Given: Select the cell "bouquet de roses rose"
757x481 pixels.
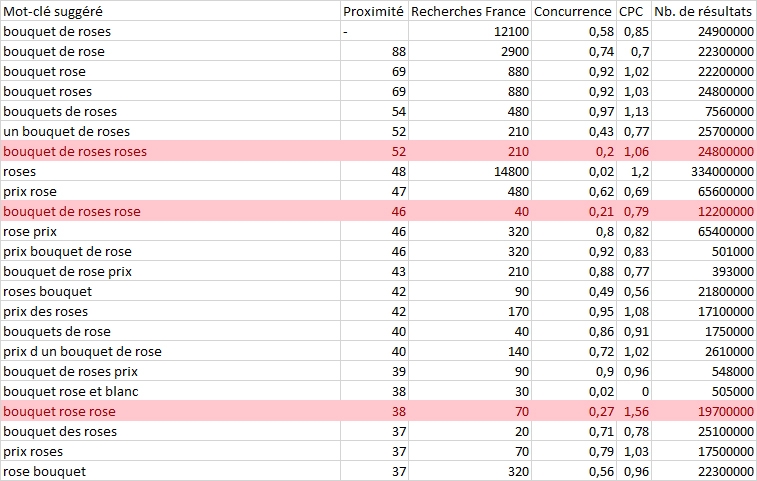Looking at the screenshot, I should point(170,211).
